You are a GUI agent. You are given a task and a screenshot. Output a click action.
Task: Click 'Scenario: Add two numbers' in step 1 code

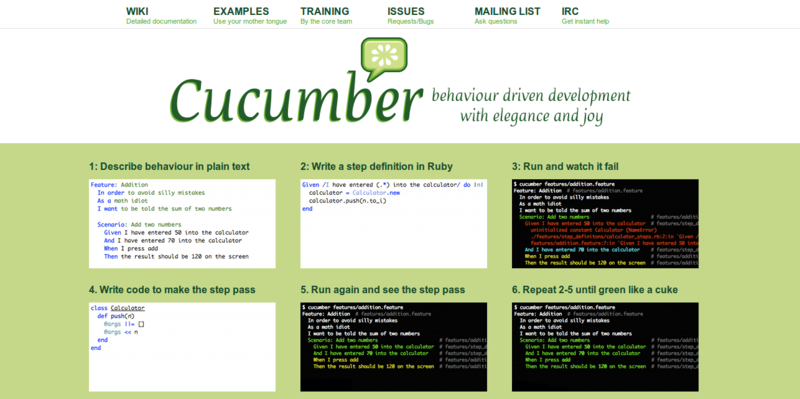pyautogui.click(x=139, y=225)
